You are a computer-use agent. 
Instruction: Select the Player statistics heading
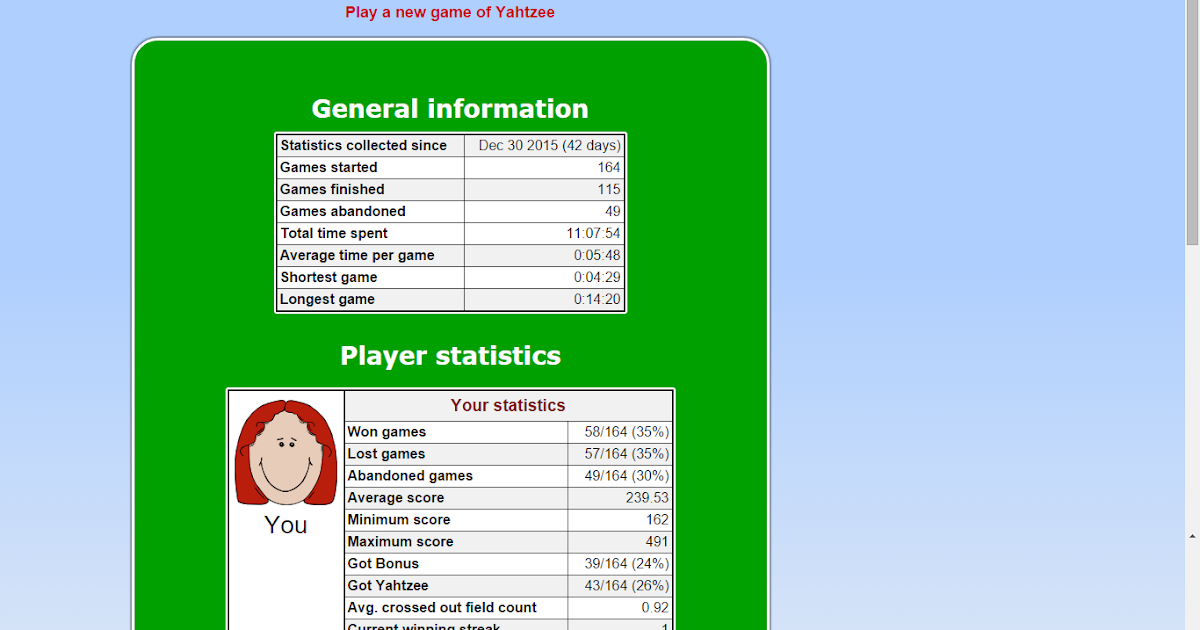click(x=450, y=355)
